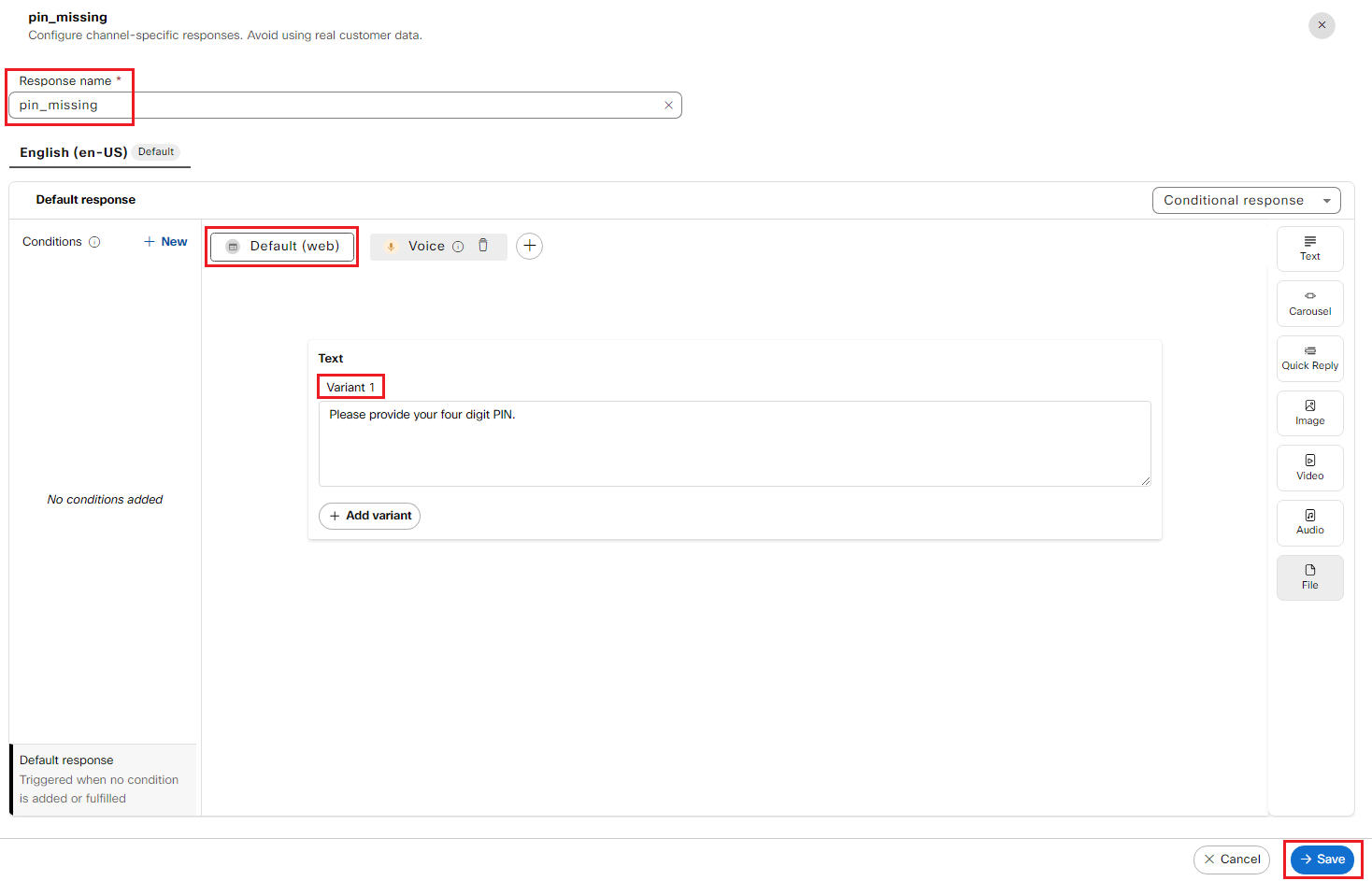1372x881 pixels.
Task: Insert a Video response element
Action: [1309, 467]
